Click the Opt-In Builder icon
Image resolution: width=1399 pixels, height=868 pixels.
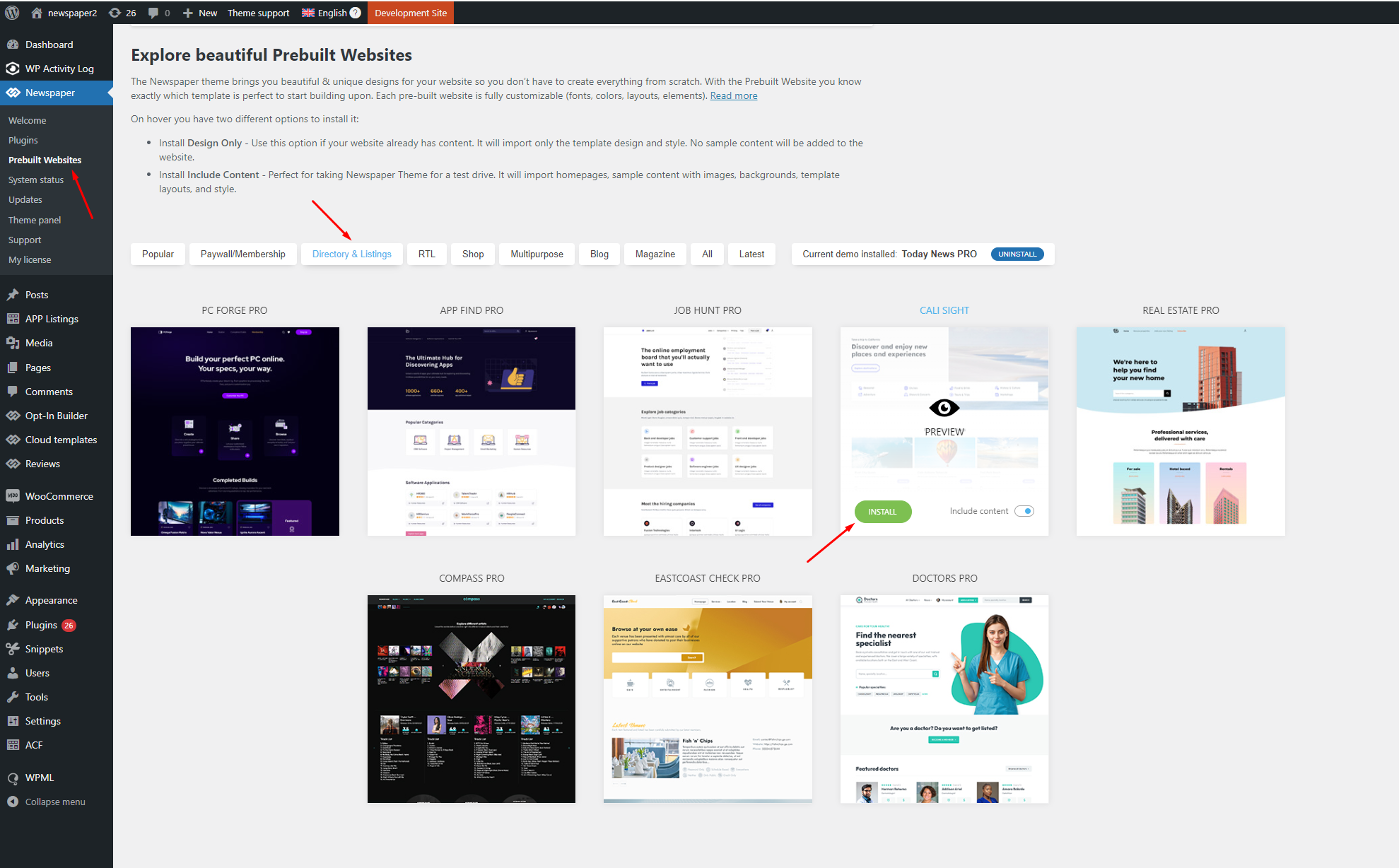click(13, 416)
